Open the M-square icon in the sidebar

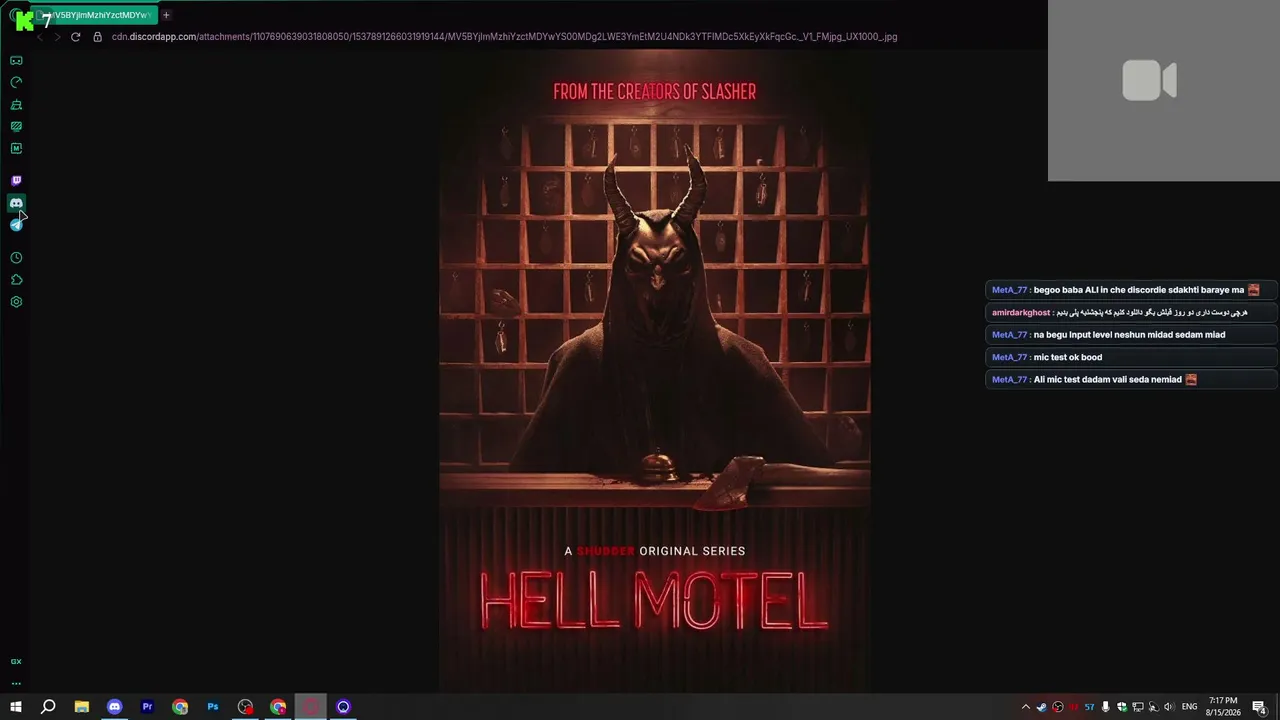point(16,148)
